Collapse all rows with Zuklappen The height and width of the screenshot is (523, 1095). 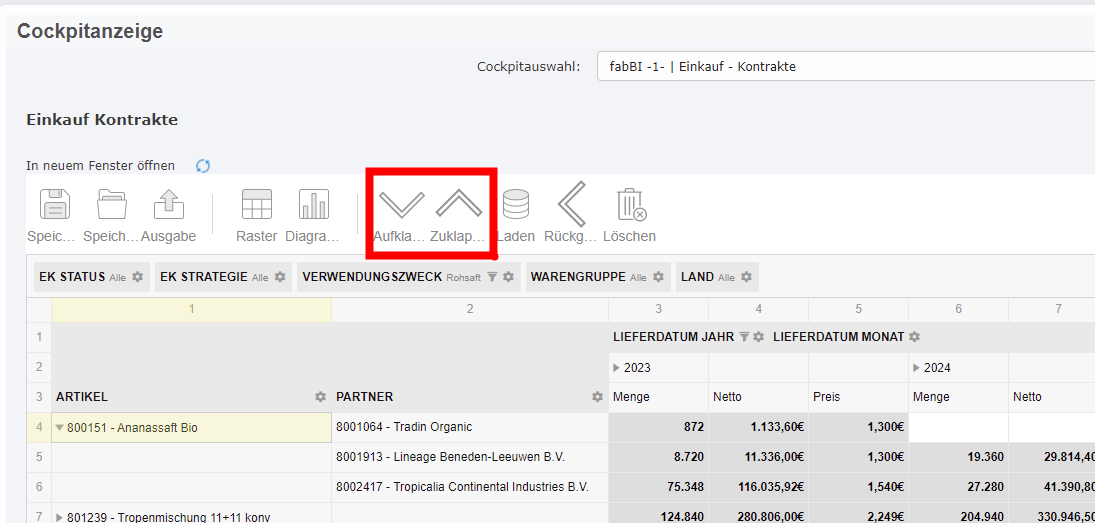pos(459,204)
